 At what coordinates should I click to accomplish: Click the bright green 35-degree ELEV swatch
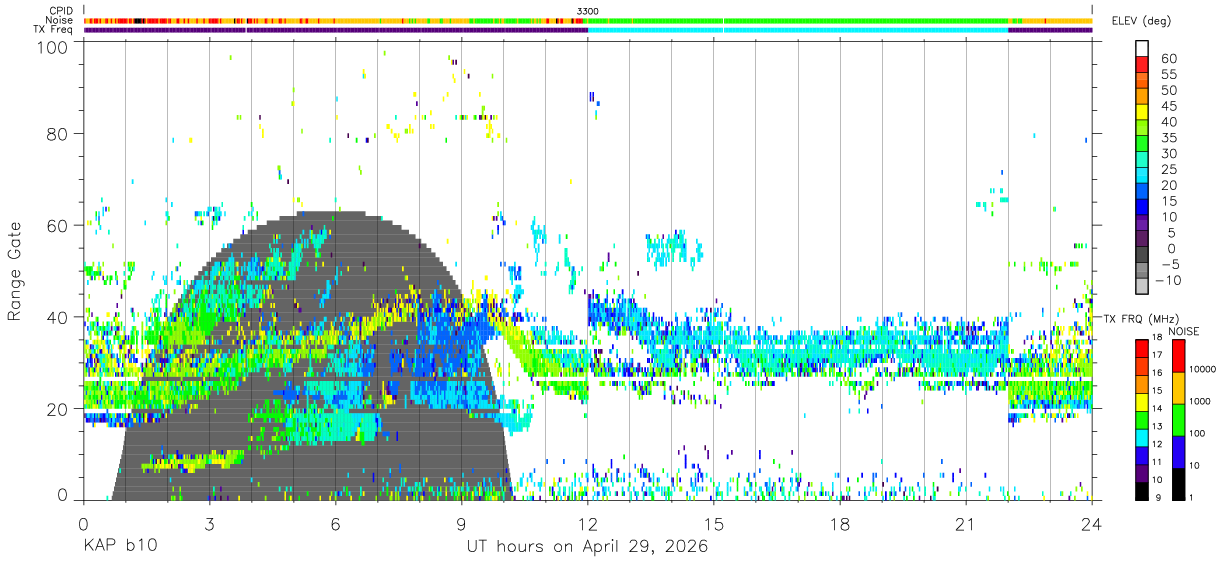point(1141,145)
